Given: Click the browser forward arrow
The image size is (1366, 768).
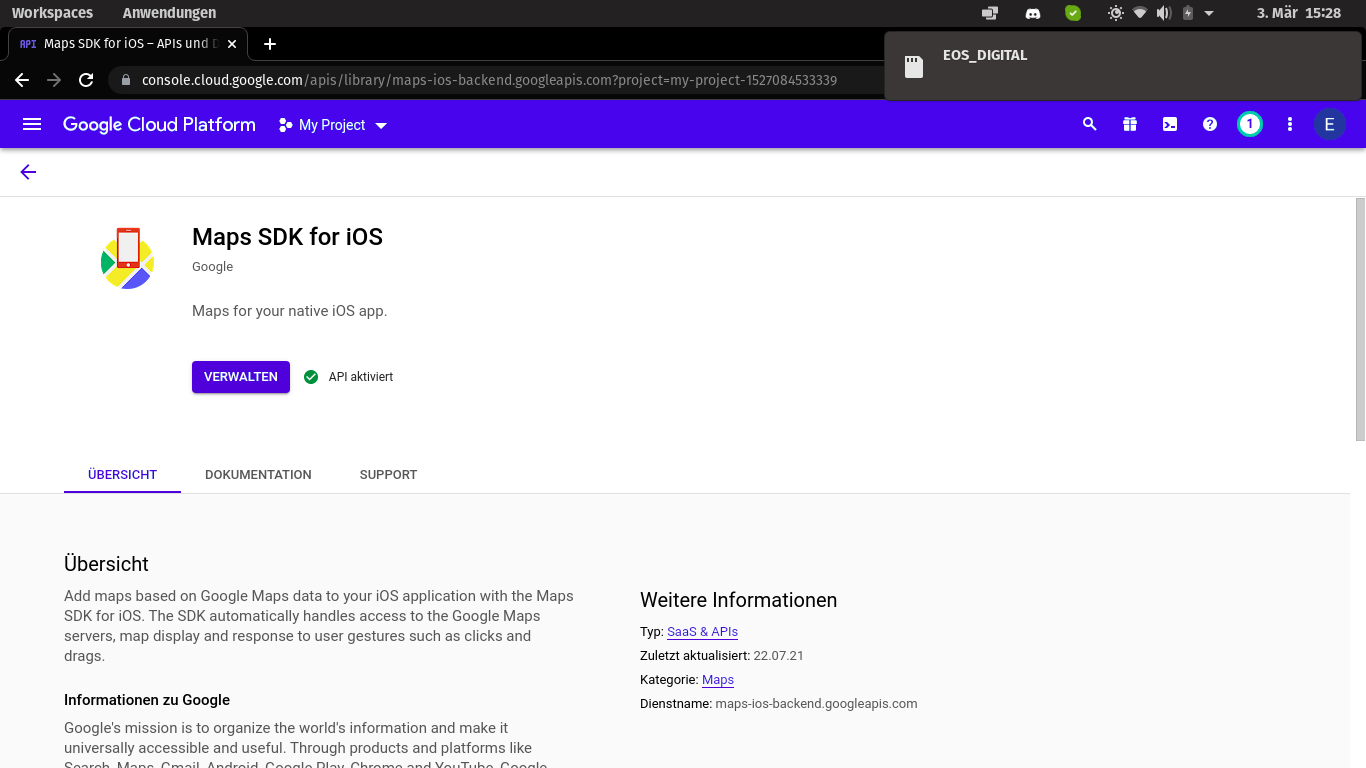Looking at the screenshot, I should pyautogui.click(x=54, y=80).
